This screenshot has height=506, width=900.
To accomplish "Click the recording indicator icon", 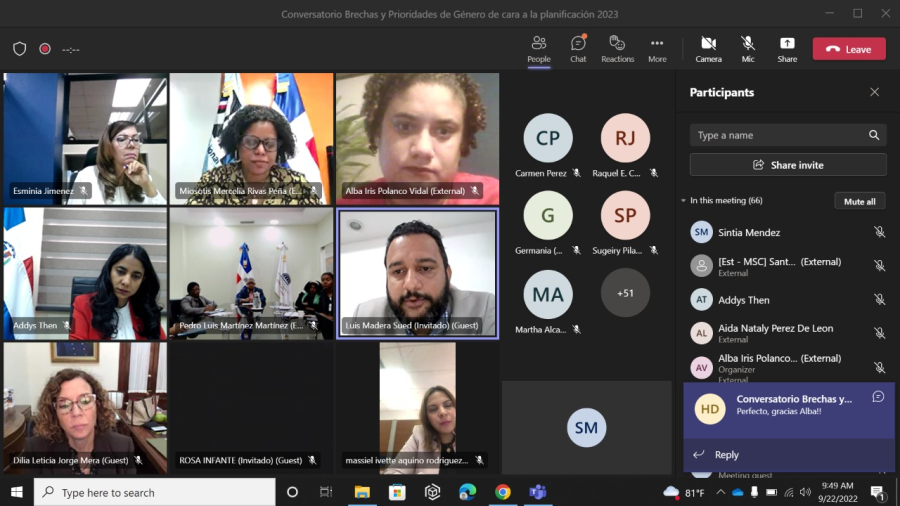I will tap(45, 49).
